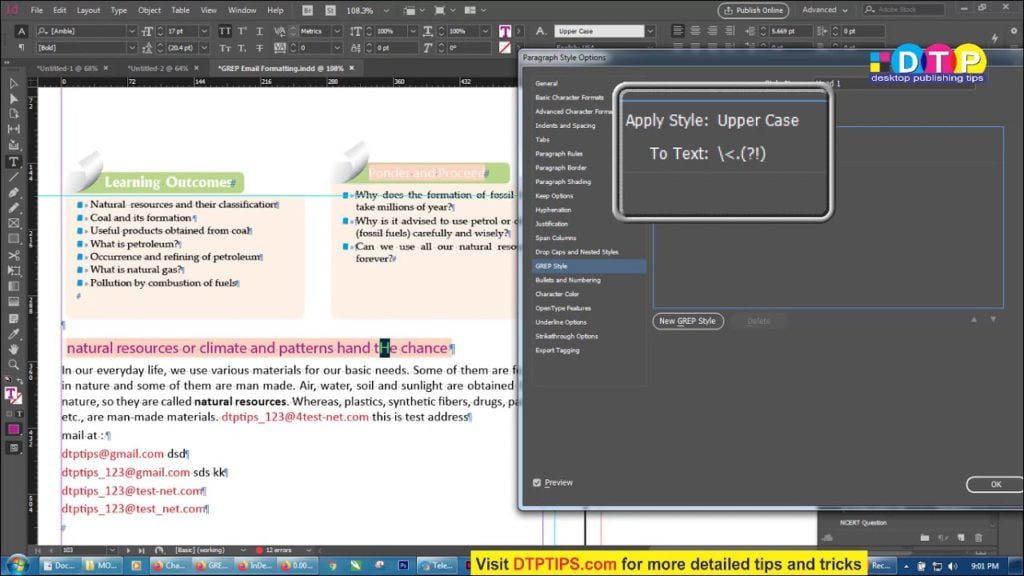Screen dimensions: 1024x576
Task: Click the align left paragraph icon
Action: point(678,31)
